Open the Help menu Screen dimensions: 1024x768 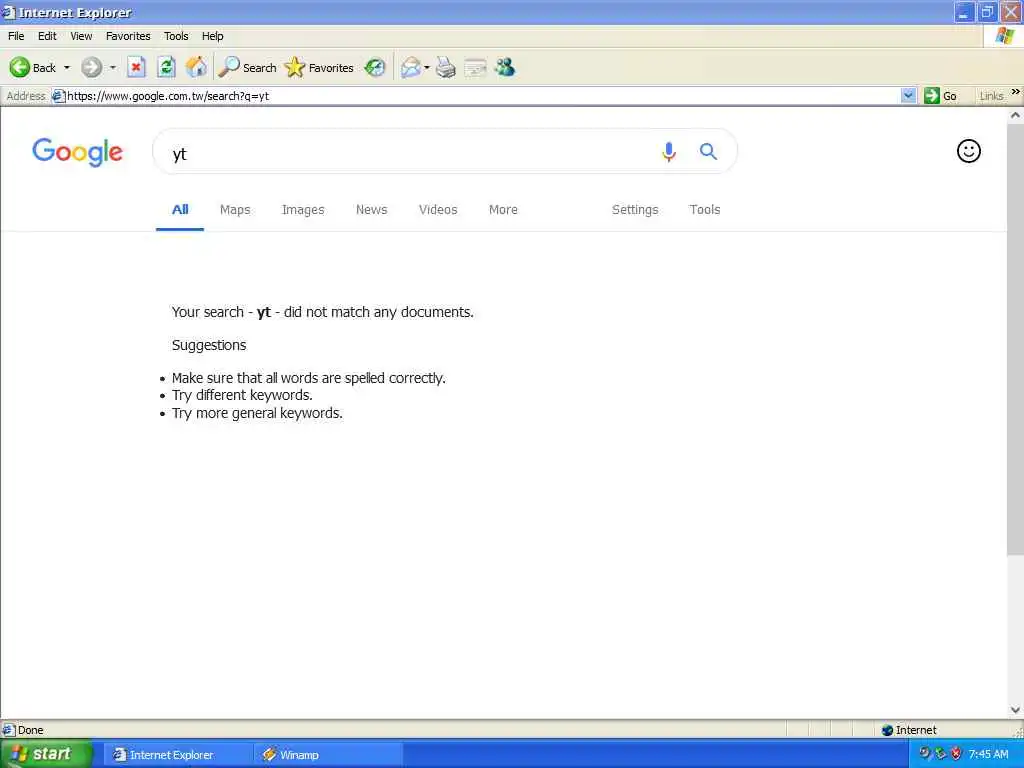212,36
